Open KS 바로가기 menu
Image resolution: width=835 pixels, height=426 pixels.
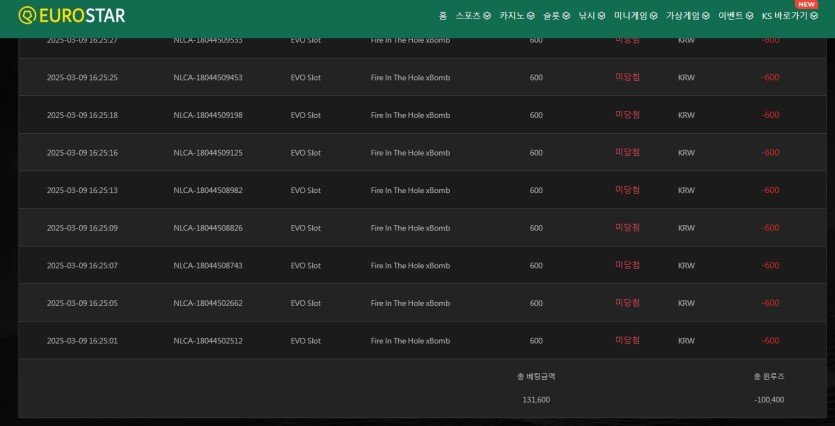[786, 16]
